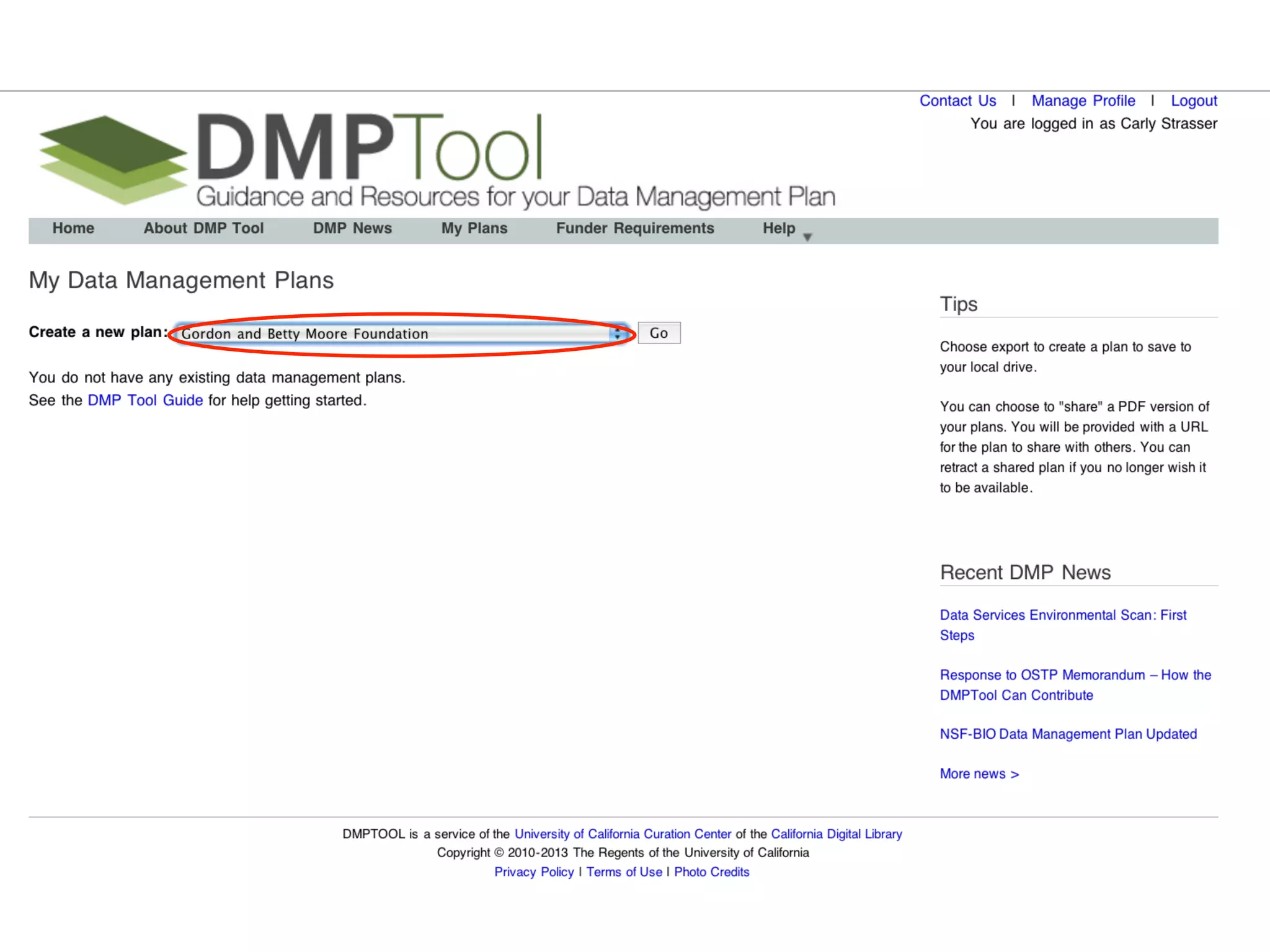Open the Privacy Policy footer link
This screenshot has width=1270, height=952.
click(x=534, y=871)
